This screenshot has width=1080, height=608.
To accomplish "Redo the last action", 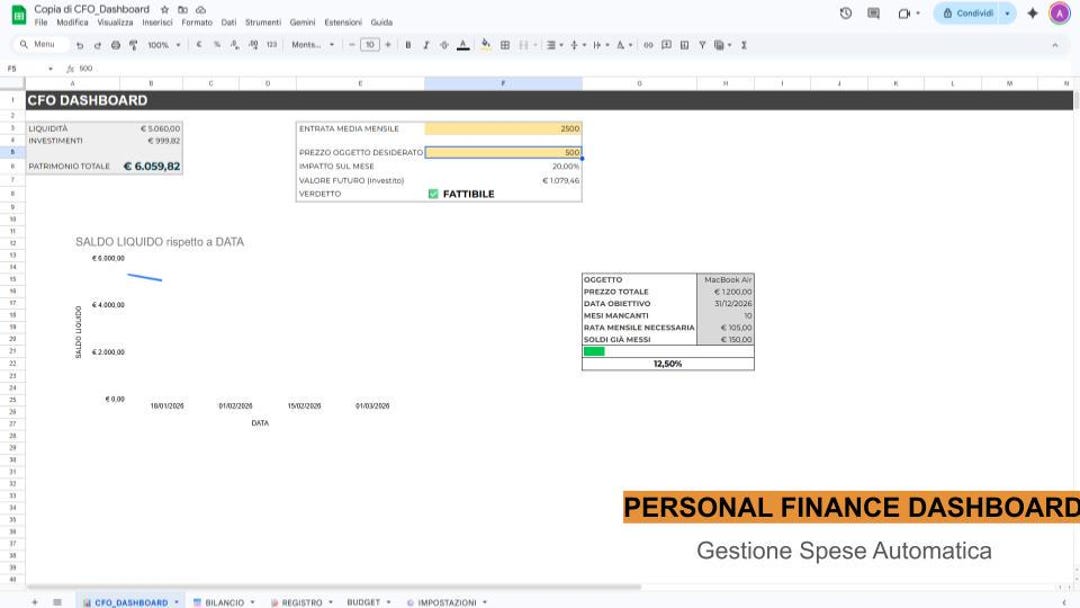I will pos(97,45).
